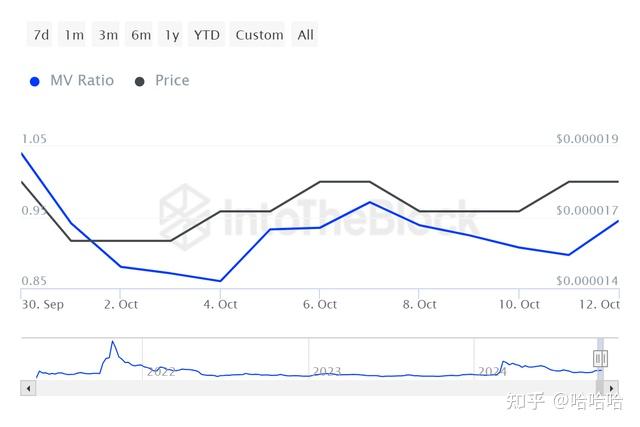Select the 1m time range

pos(74,35)
